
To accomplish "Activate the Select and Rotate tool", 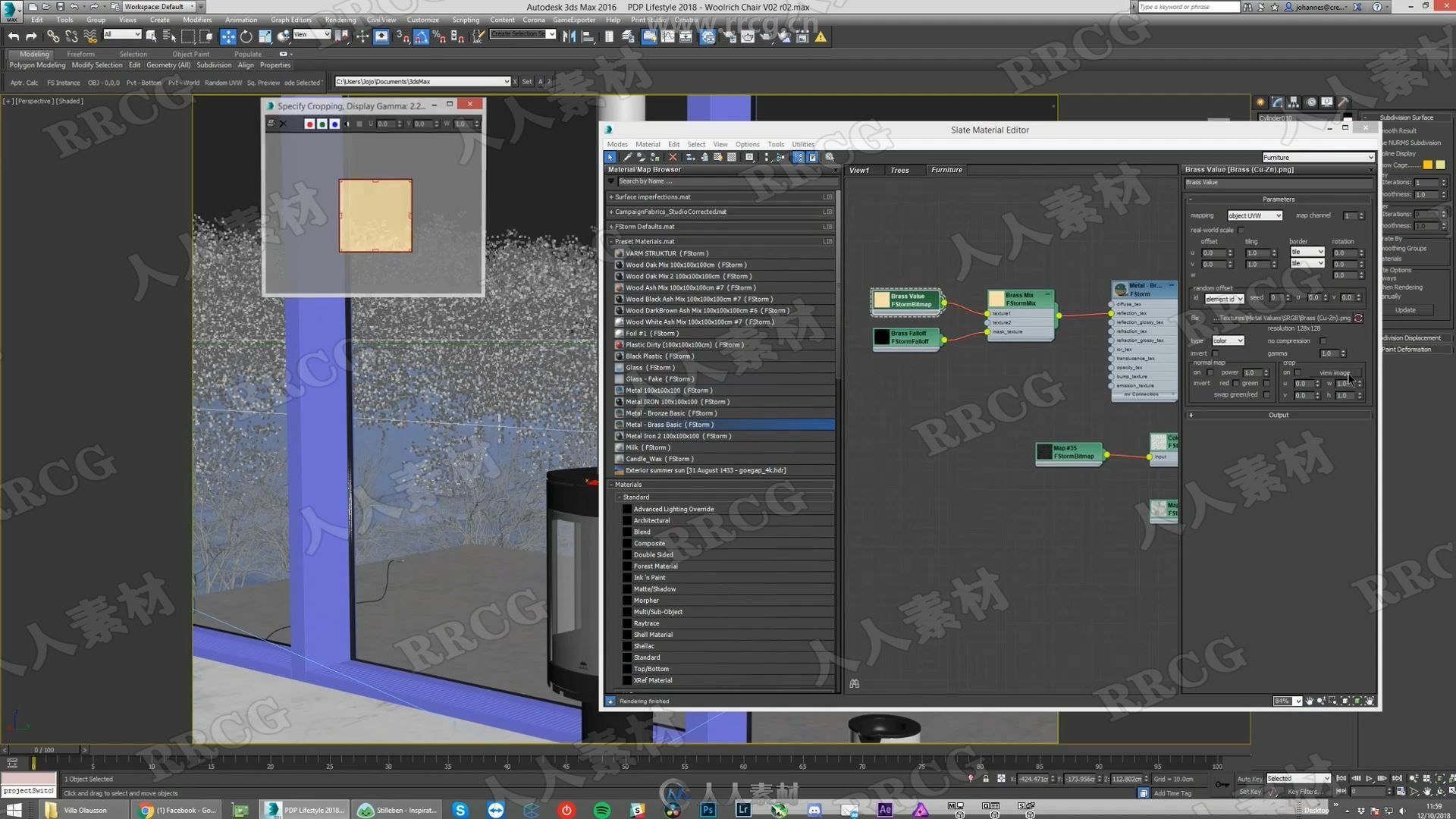I will click(x=246, y=36).
